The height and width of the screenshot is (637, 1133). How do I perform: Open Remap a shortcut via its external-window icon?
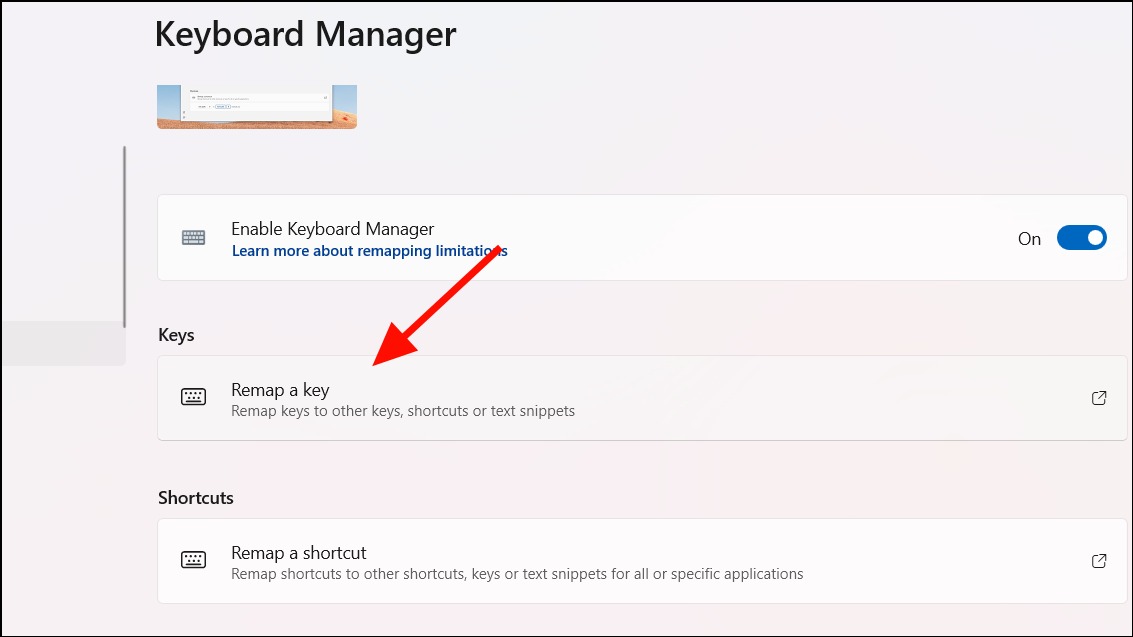(1098, 561)
